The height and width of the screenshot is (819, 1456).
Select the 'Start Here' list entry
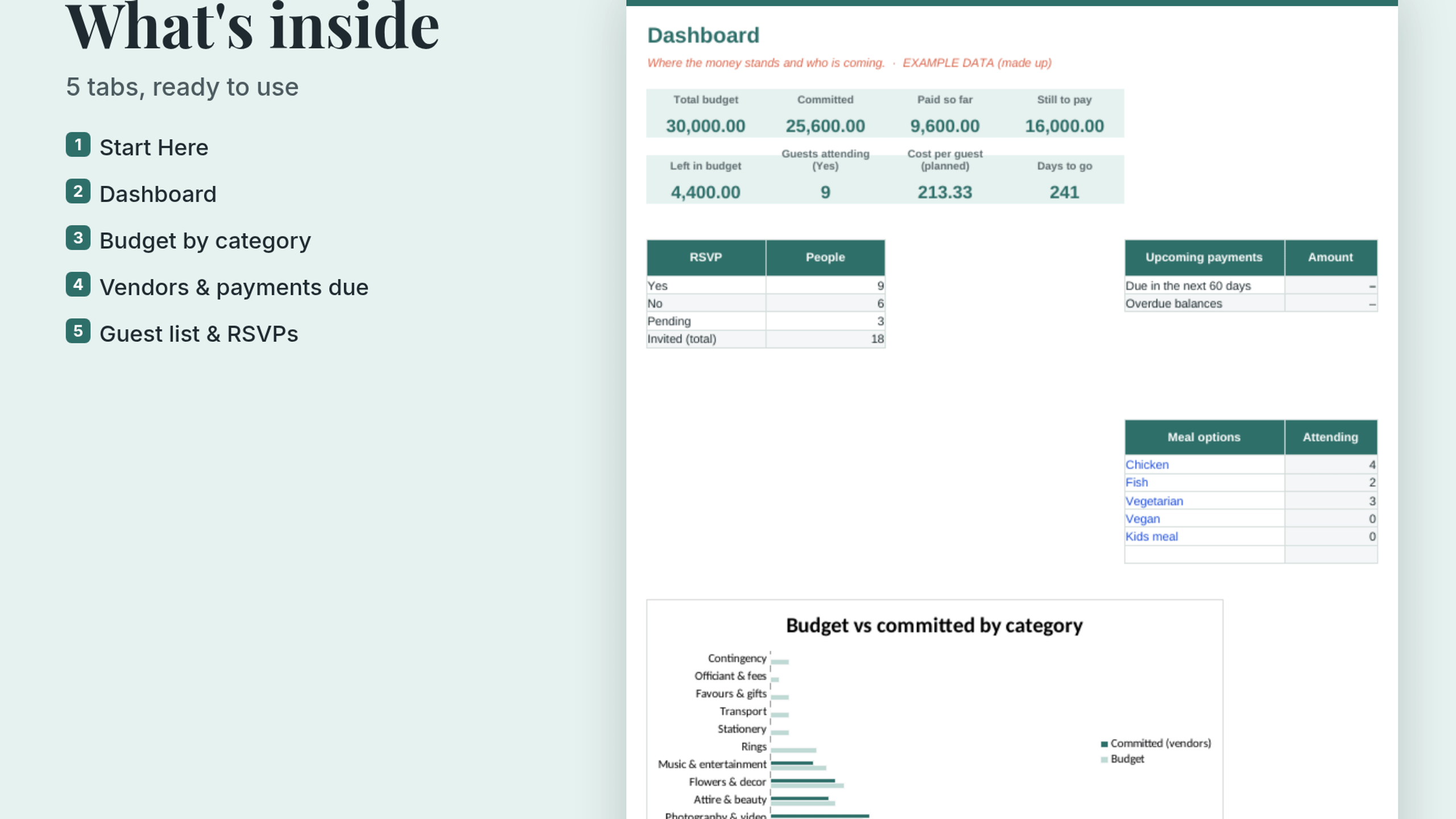point(154,147)
